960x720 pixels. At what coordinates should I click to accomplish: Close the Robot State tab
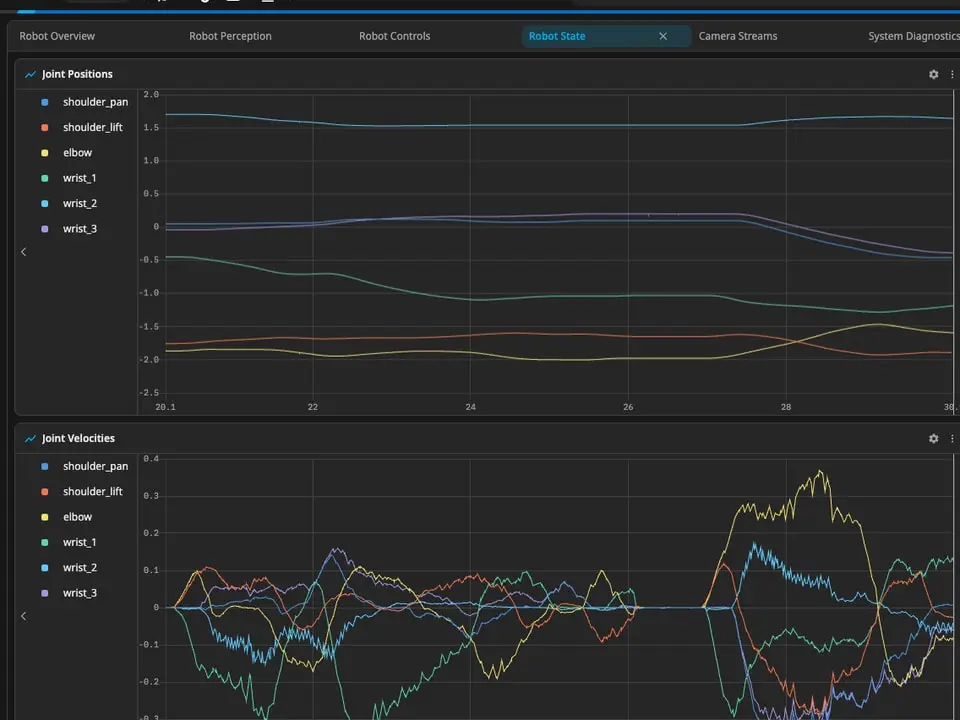[x=663, y=36]
